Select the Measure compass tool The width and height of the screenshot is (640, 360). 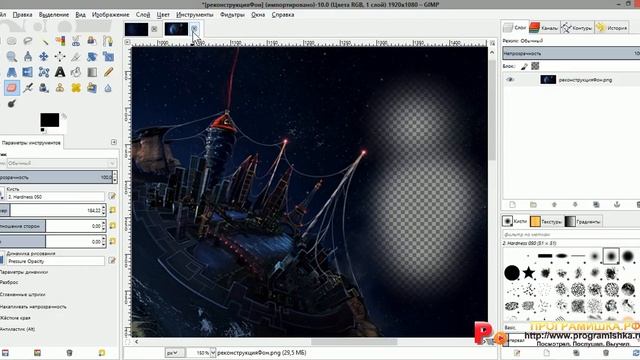(x=28, y=57)
